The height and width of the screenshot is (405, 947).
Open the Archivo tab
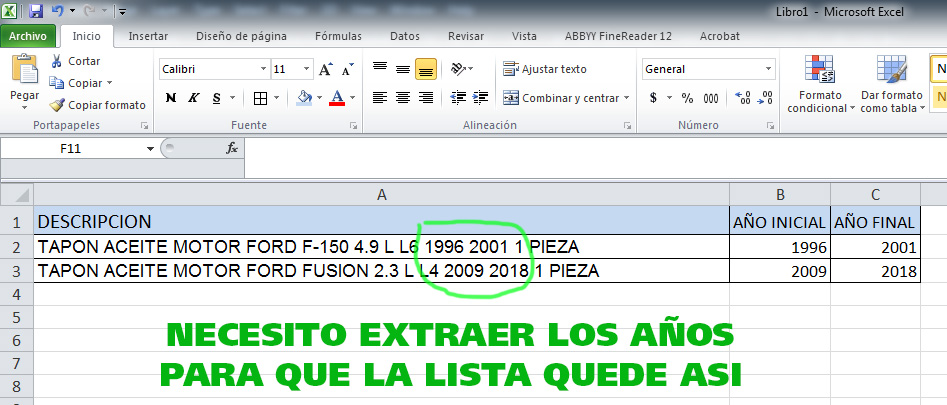tap(28, 36)
